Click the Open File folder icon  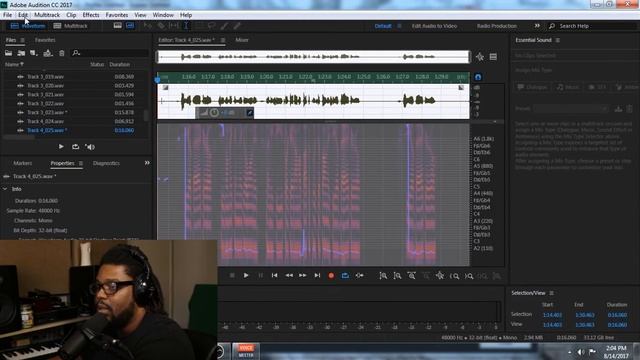[x=8, y=53]
